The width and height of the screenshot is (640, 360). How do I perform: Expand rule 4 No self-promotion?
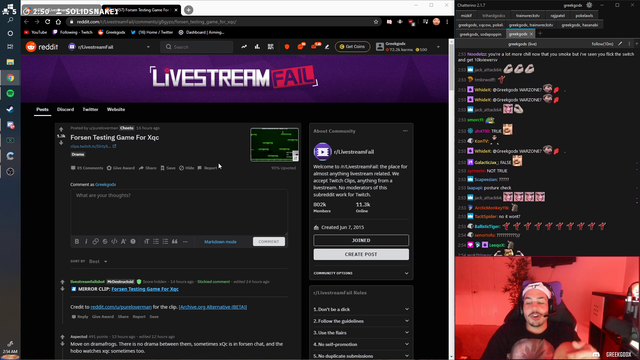click(x=361, y=344)
